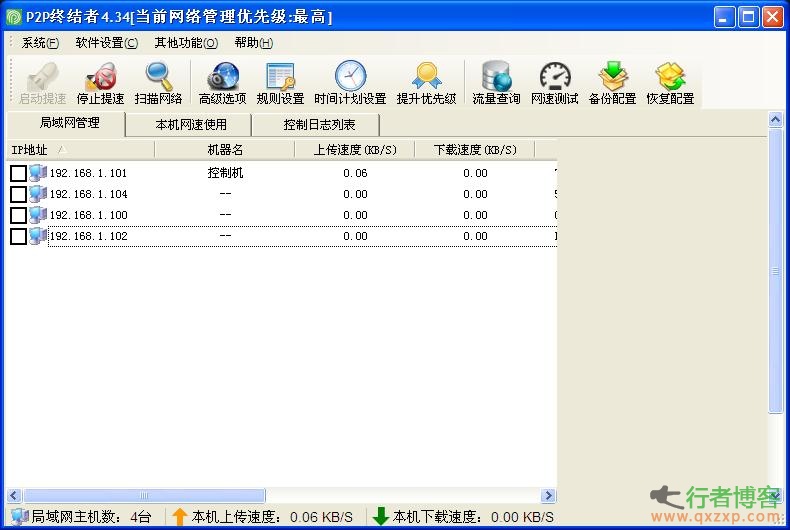Screen dimensions: 790x530
Task: Open the 系统(F) menu
Action: click(40, 43)
